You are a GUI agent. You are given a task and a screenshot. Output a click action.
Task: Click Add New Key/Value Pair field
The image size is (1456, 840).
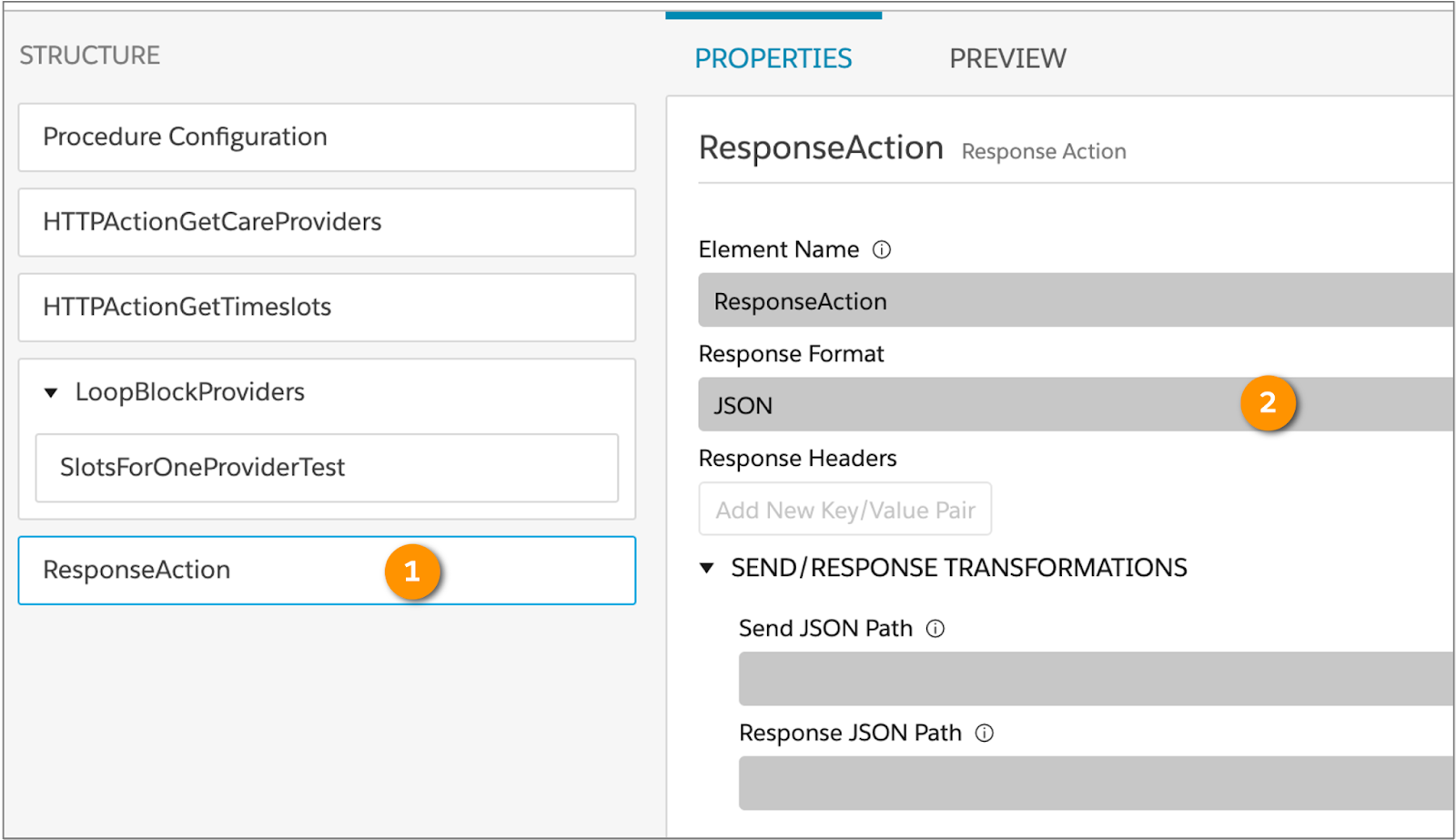coord(845,509)
